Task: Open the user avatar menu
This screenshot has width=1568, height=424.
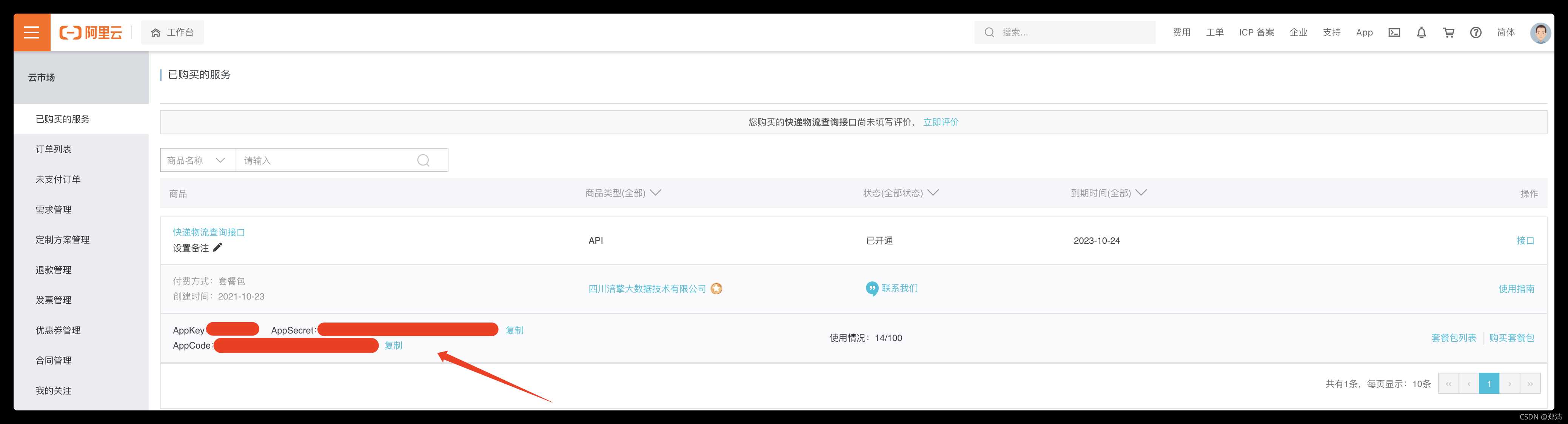Action: click(1540, 32)
